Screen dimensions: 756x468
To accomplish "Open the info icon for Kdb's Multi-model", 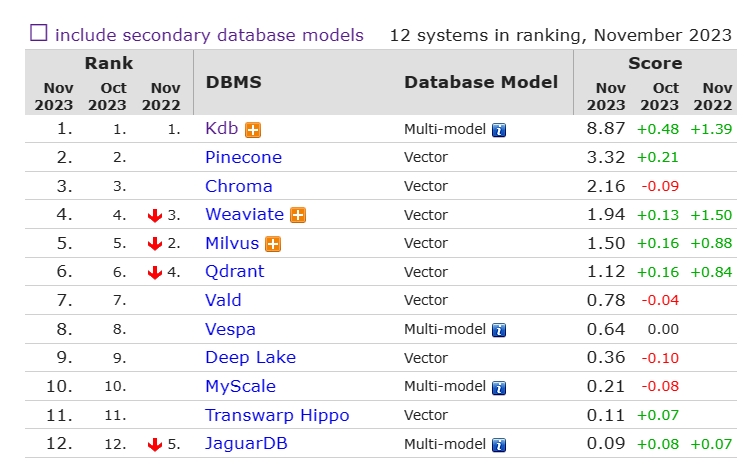I will (499, 130).
